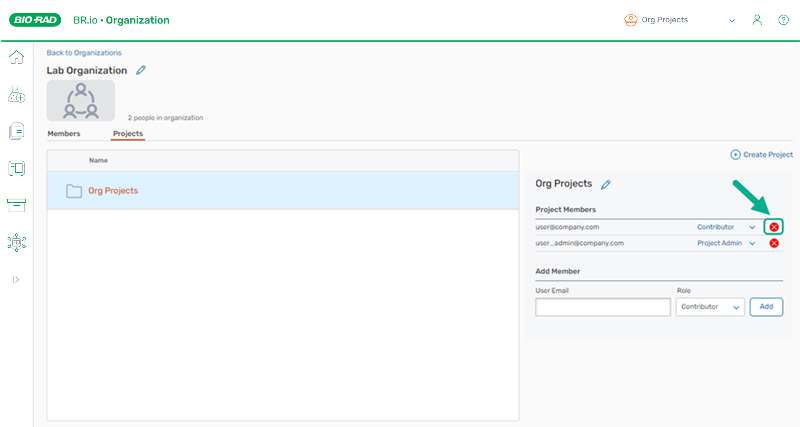This screenshot has width=800, height=427.
Task: Edit the Lab Organization name with the pencil
Action: (x=141, y=70)
